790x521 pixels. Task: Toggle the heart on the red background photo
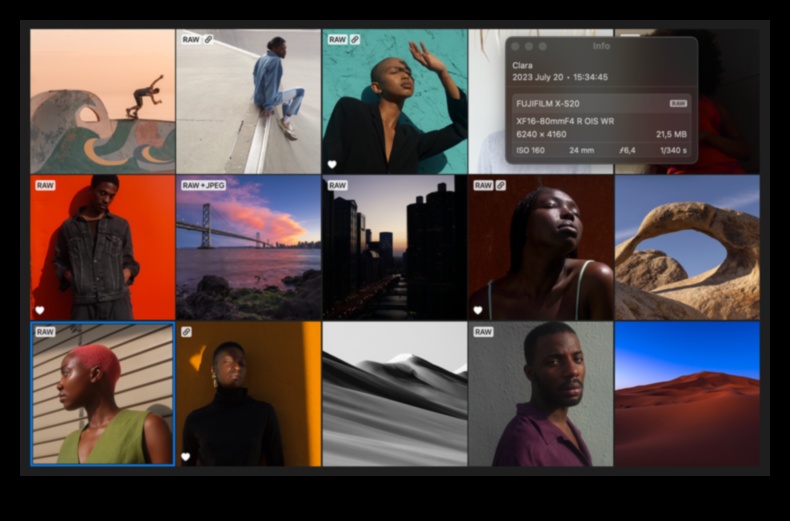40,310
